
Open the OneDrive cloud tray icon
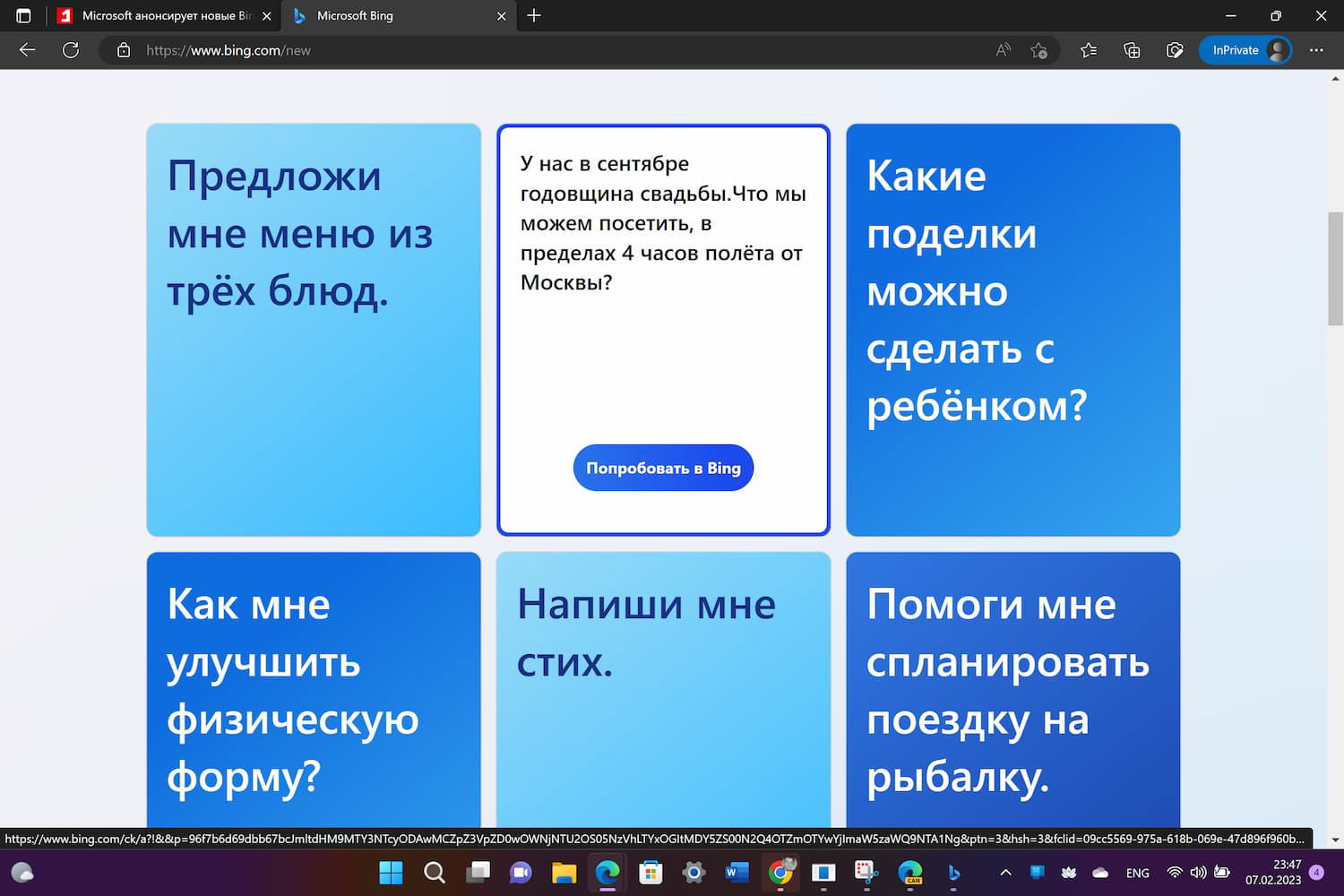[1100, 873]
